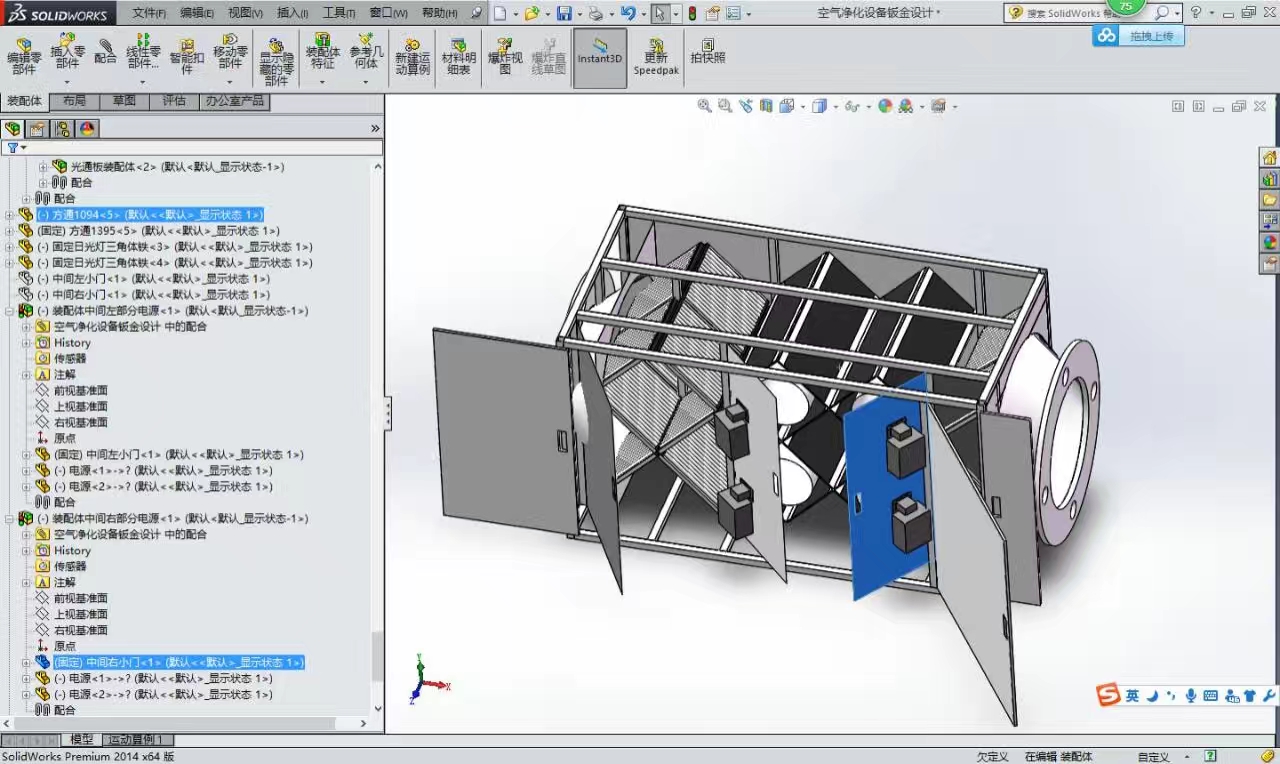Click the Section View icon in viewport toolbar
1280x764 pixels.
(766, 106)
